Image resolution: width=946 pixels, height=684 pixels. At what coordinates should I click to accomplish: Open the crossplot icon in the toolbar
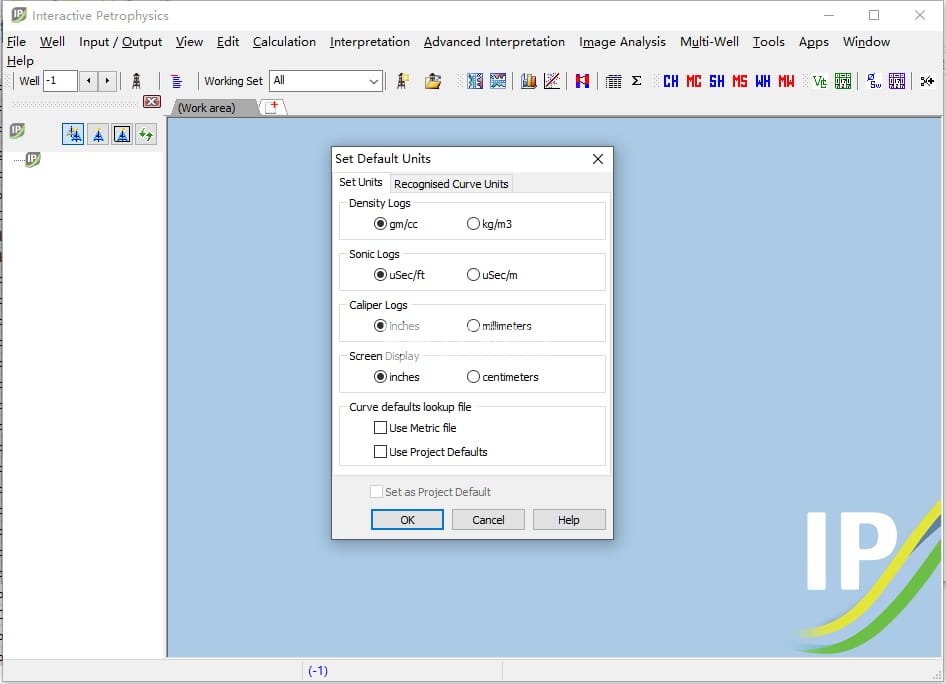551,81
